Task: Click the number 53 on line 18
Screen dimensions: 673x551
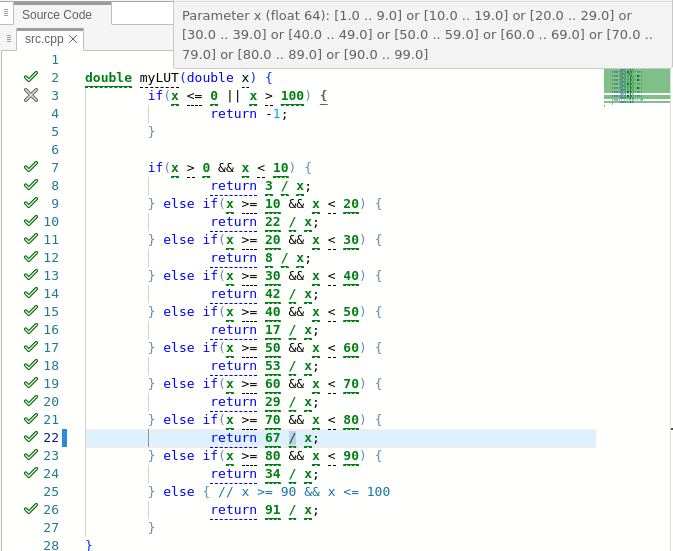Action: point(273,366)
